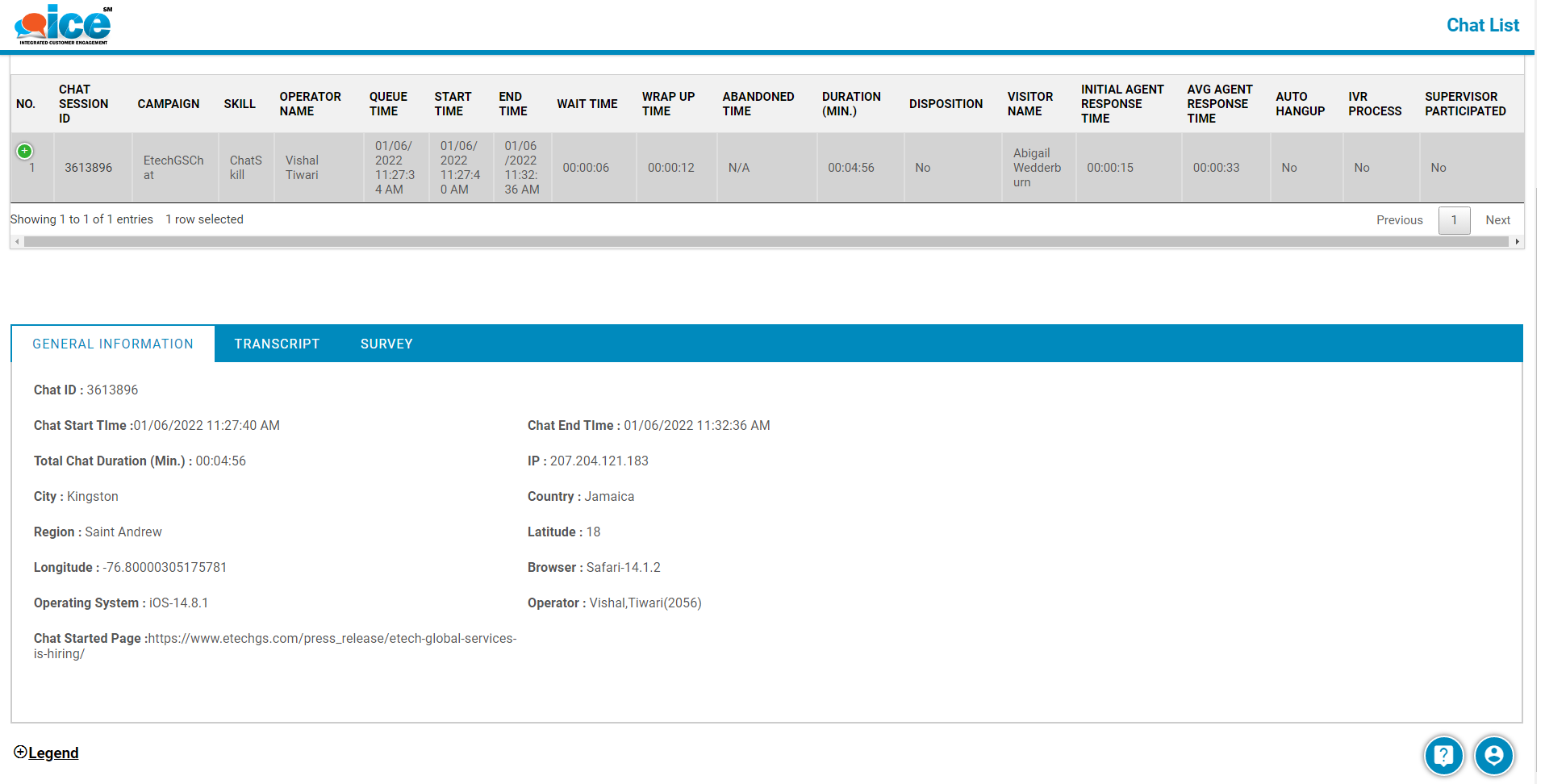Sort table by Duration (Min.) column
The image size is (1545, 784).
tap(850, 104)
